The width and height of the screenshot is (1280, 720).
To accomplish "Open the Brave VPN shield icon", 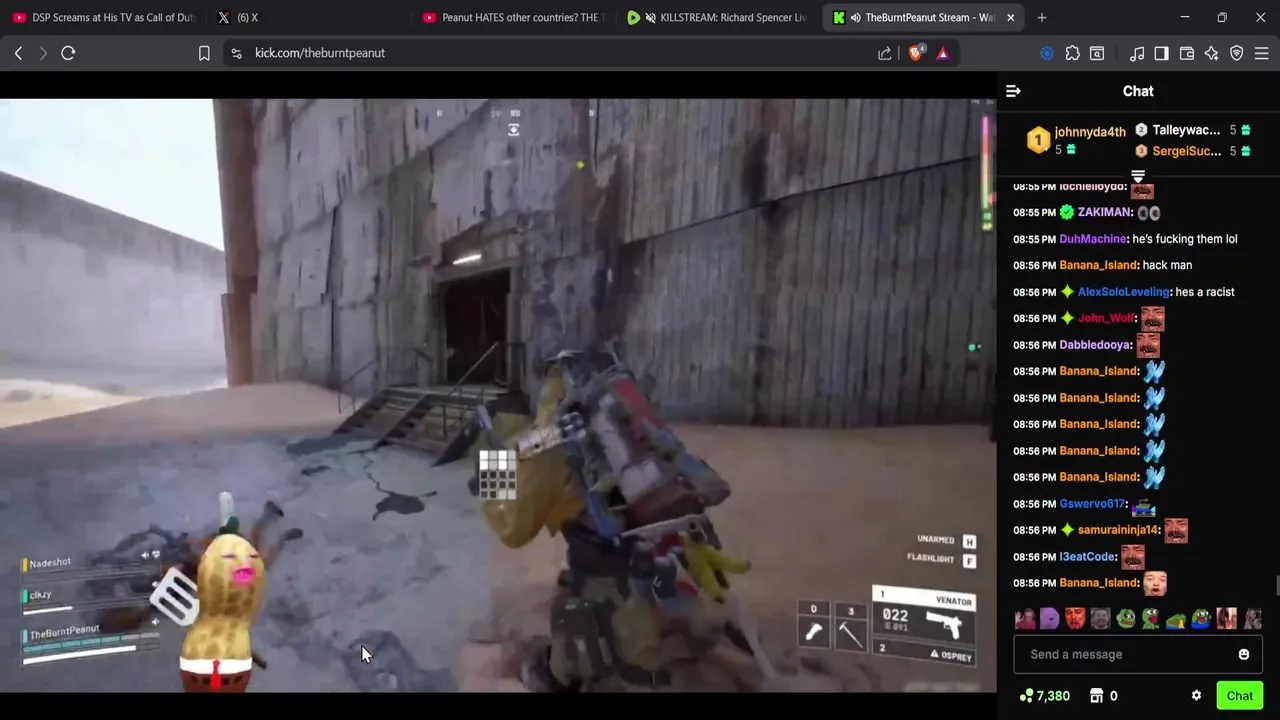I will coord(1237,53).
